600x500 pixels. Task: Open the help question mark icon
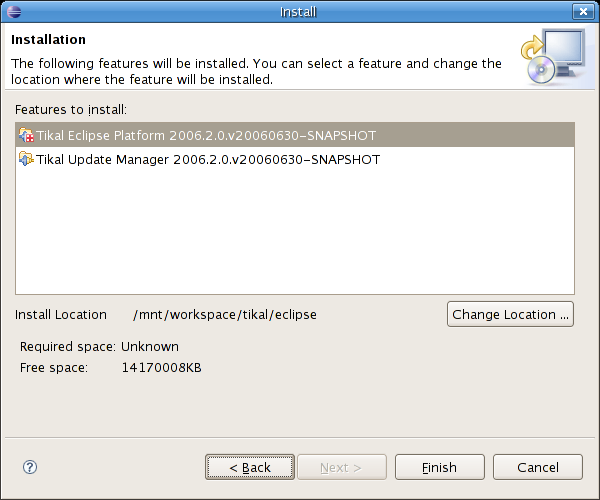click(x=30, y=467)
